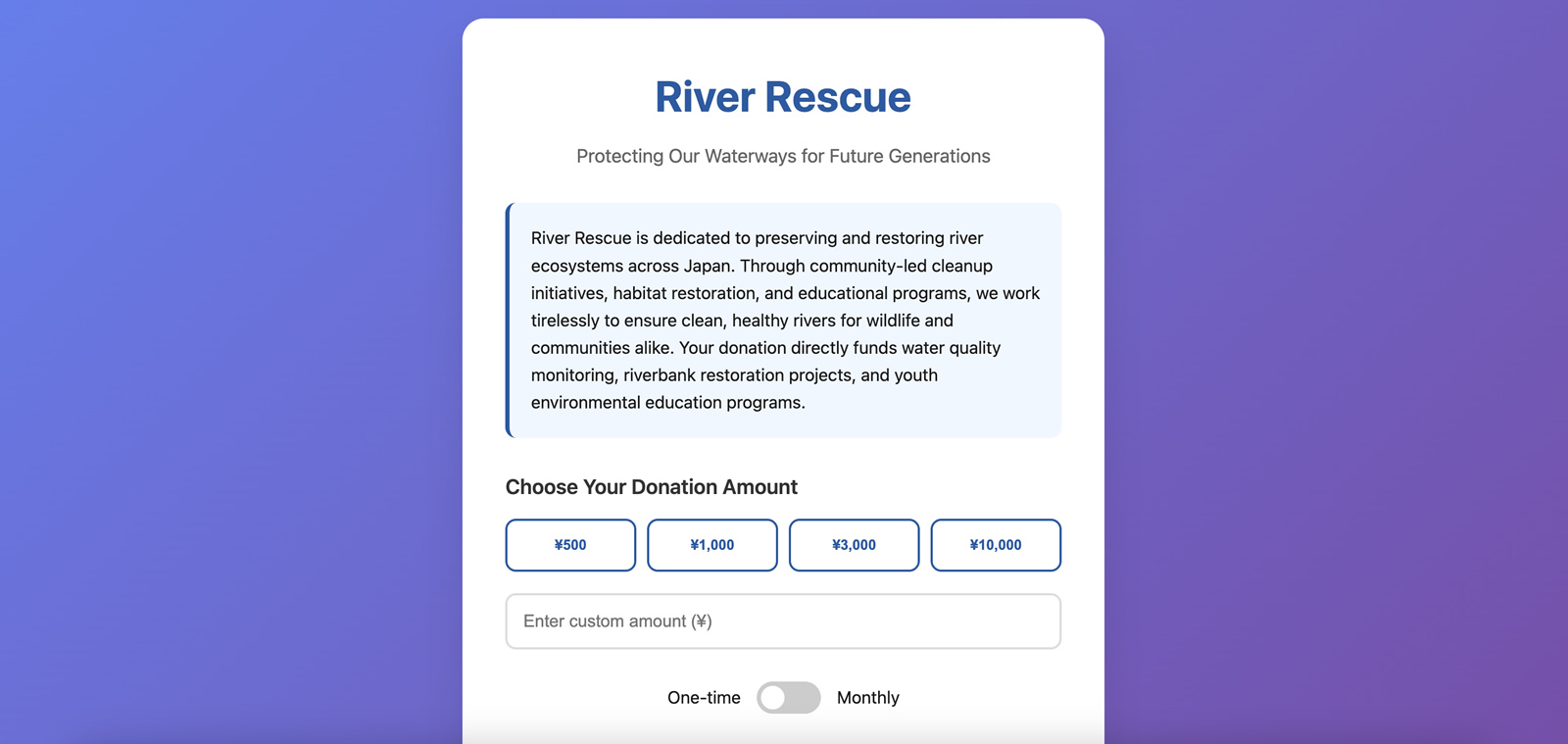Click the custom amount input field
Viewport: 1568px width, 744px height.
click(x=783, y=621)
